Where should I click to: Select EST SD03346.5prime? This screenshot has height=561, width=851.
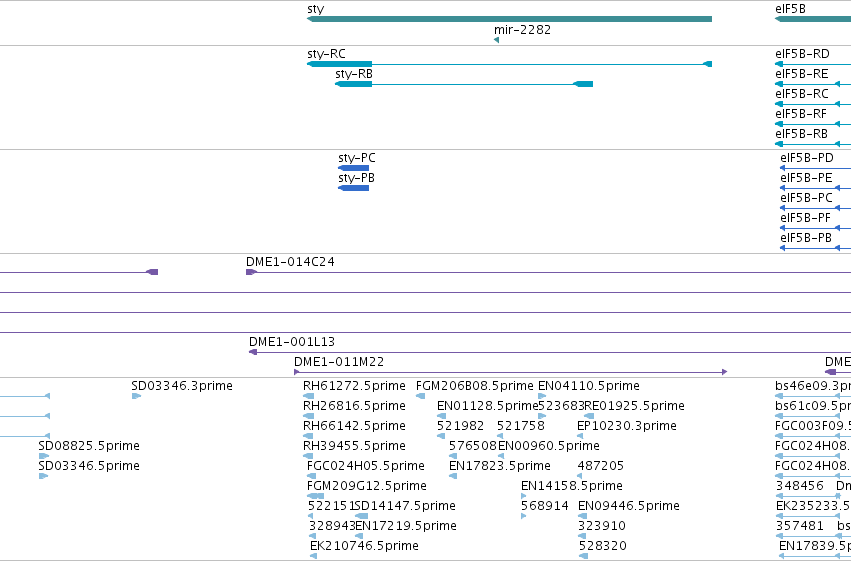click(x=89, y=466)
